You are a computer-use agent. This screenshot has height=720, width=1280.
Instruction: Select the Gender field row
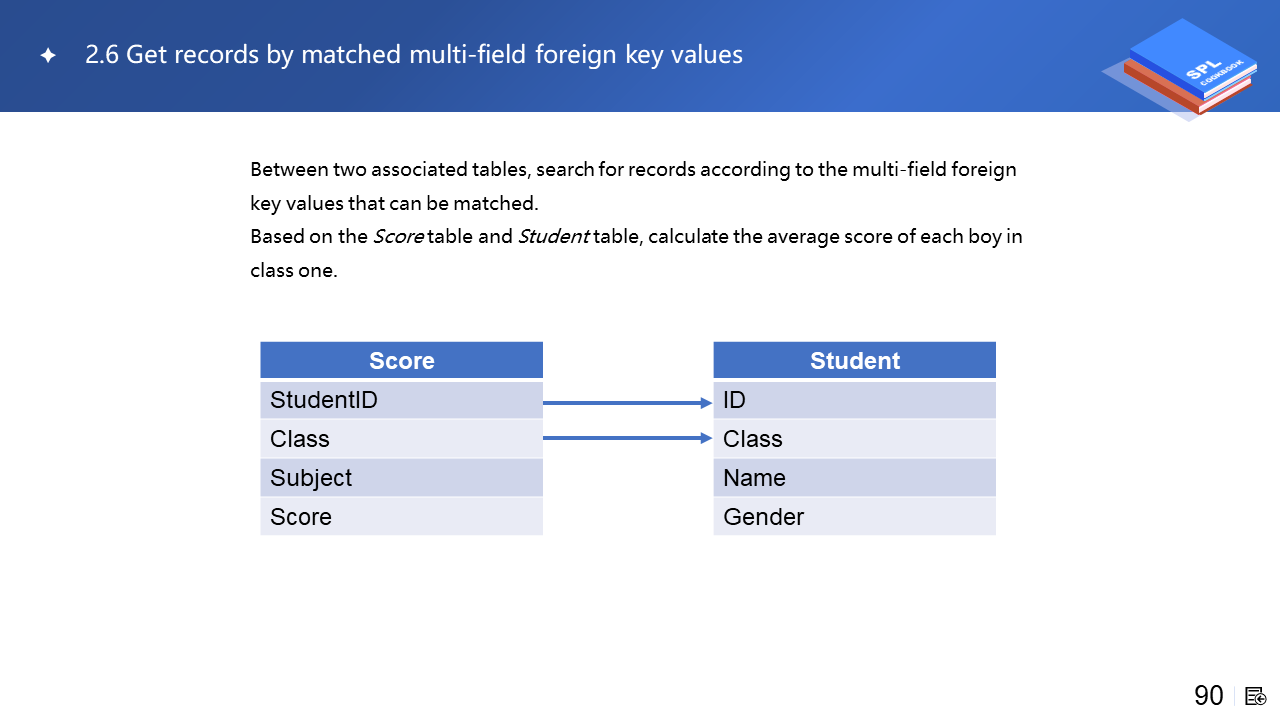click(854, 517)
